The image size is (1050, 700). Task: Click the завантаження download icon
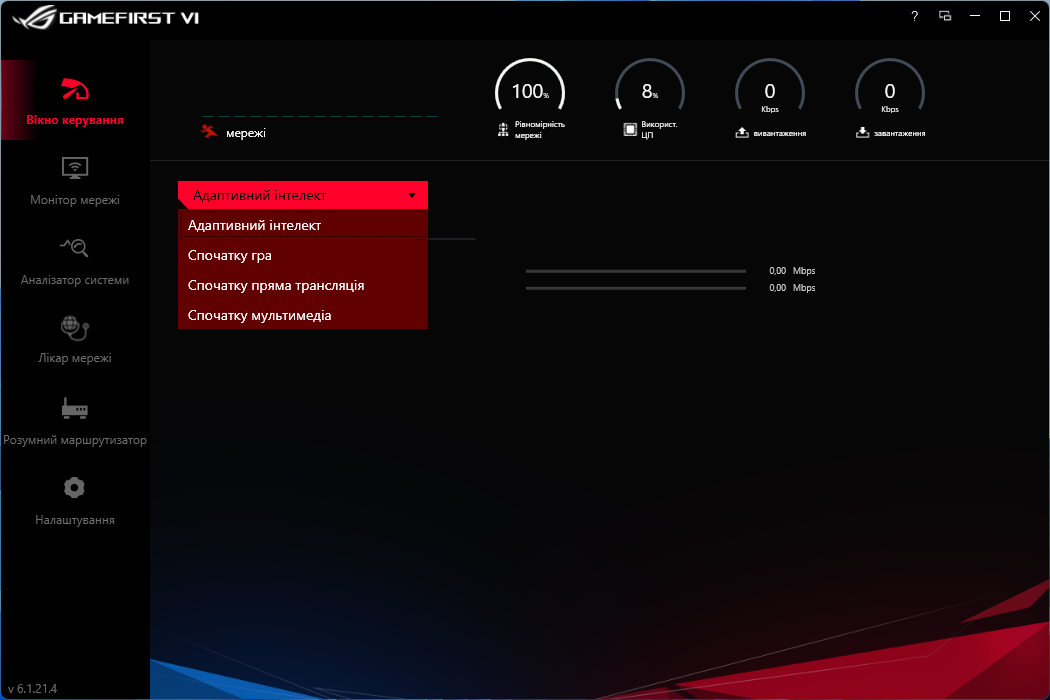pos(862,133)
